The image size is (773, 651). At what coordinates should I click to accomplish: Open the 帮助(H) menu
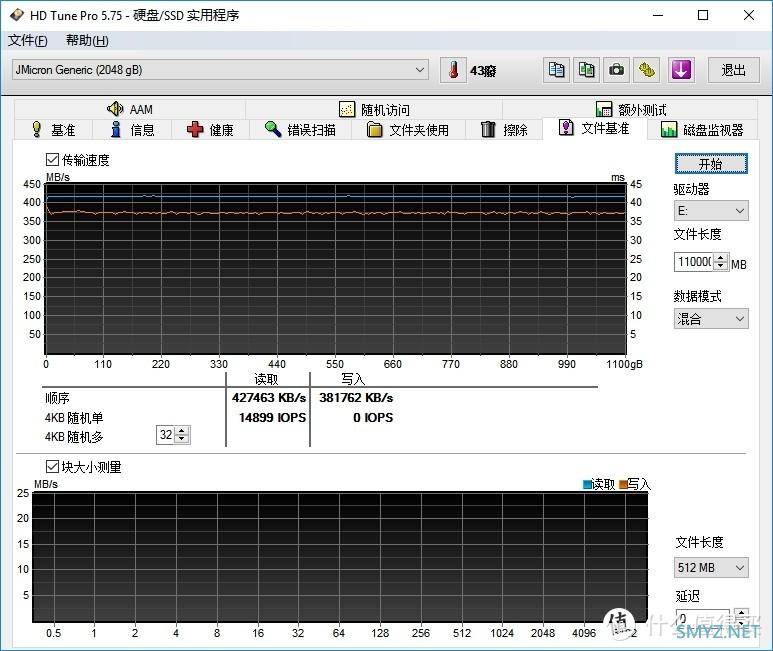87,40
